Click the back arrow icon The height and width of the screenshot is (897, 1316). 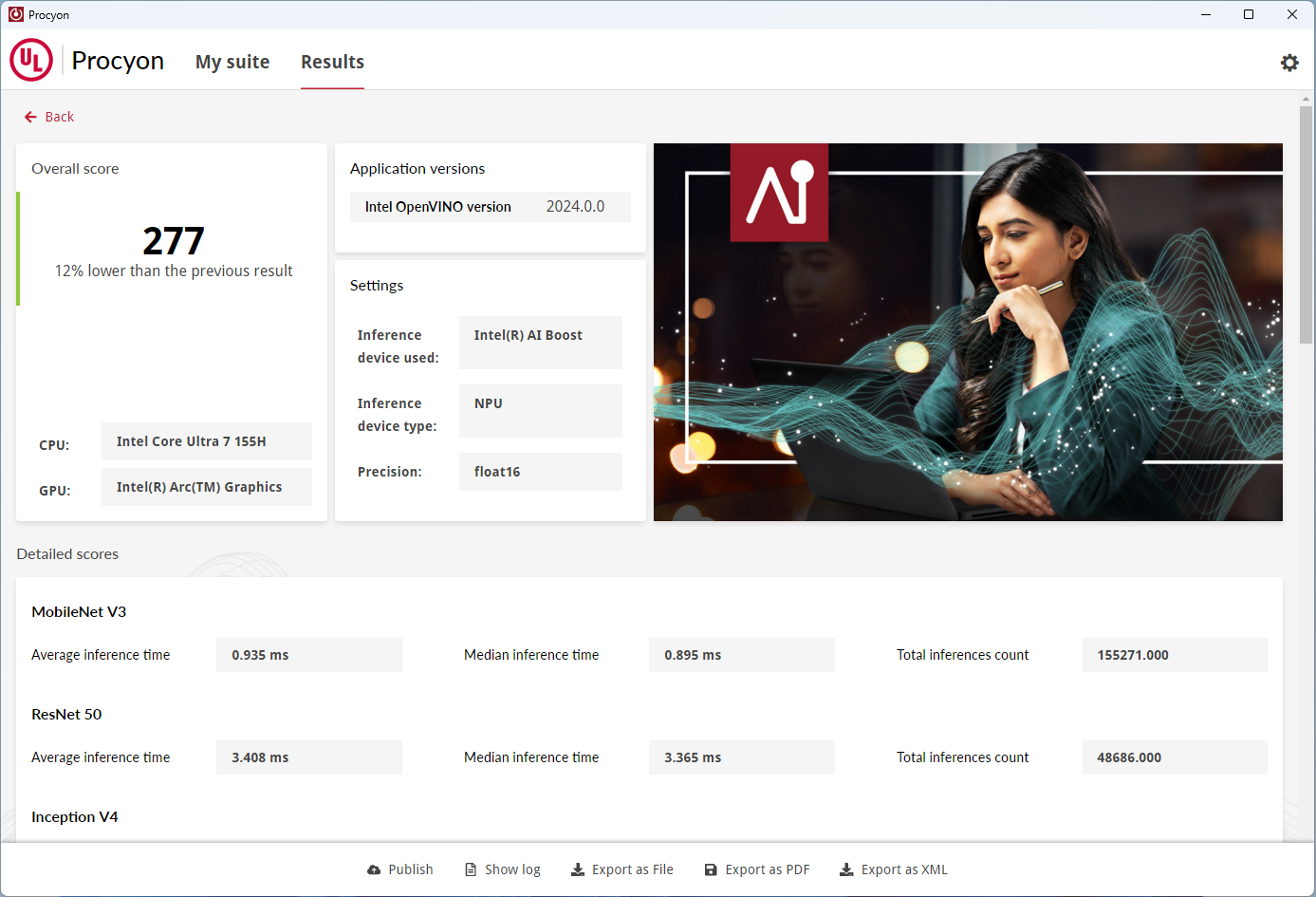pyautogui.click(x=30, y=117)
